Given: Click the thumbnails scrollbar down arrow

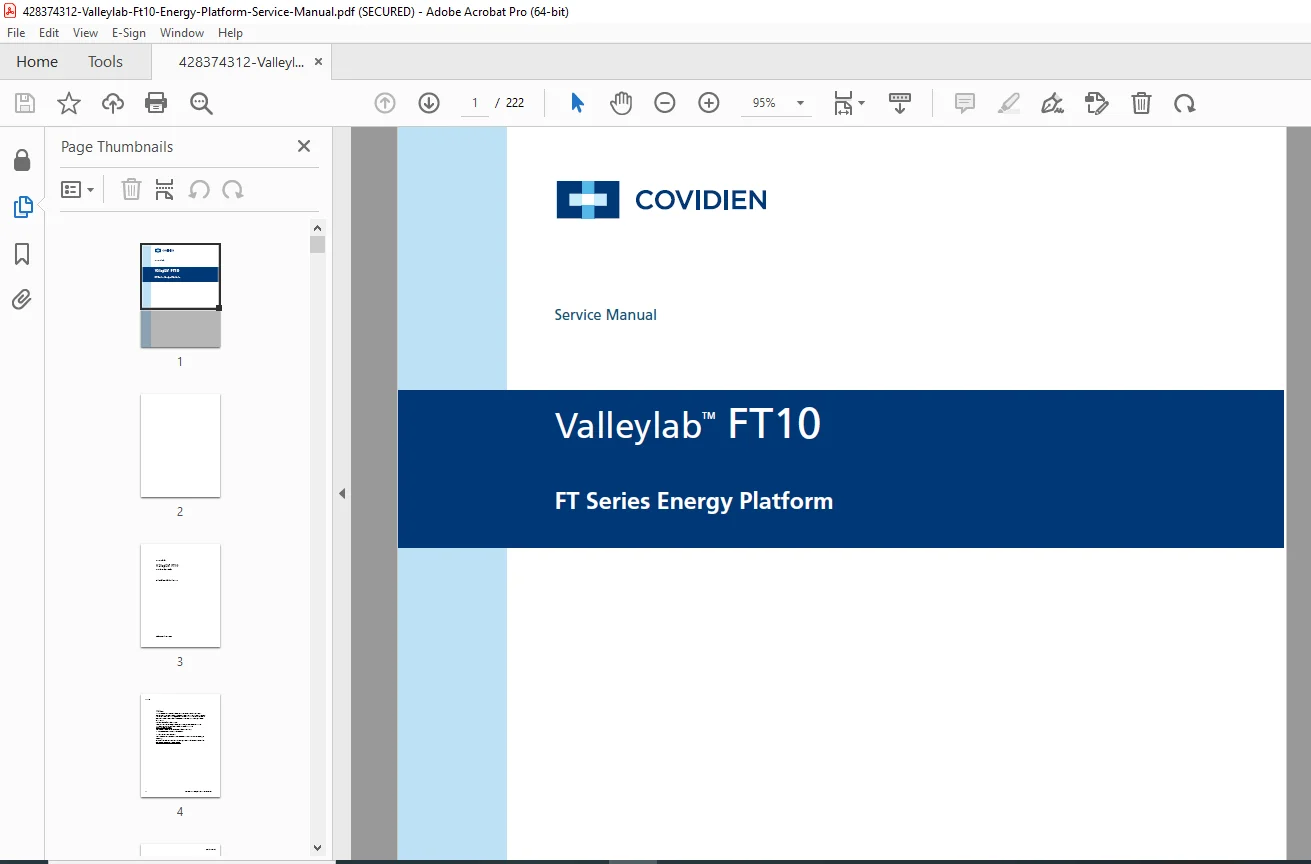Looking at the screenshot, I should 317,848.
